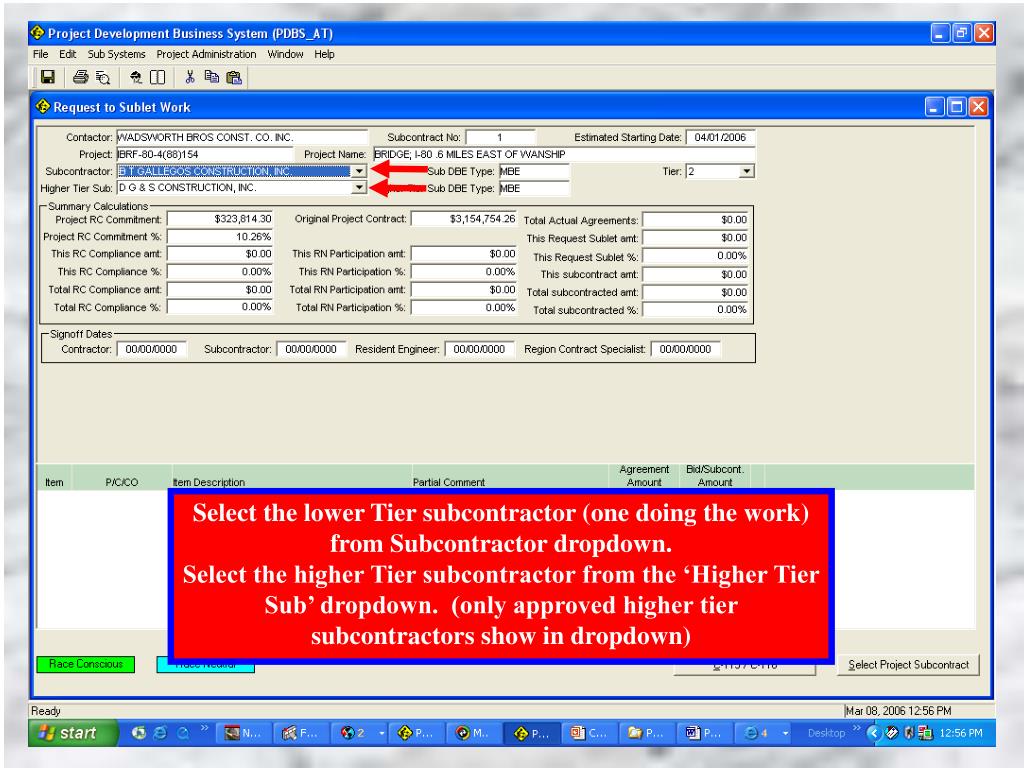
Task: Click the Subcontract No field
Action: coord(500,137)
